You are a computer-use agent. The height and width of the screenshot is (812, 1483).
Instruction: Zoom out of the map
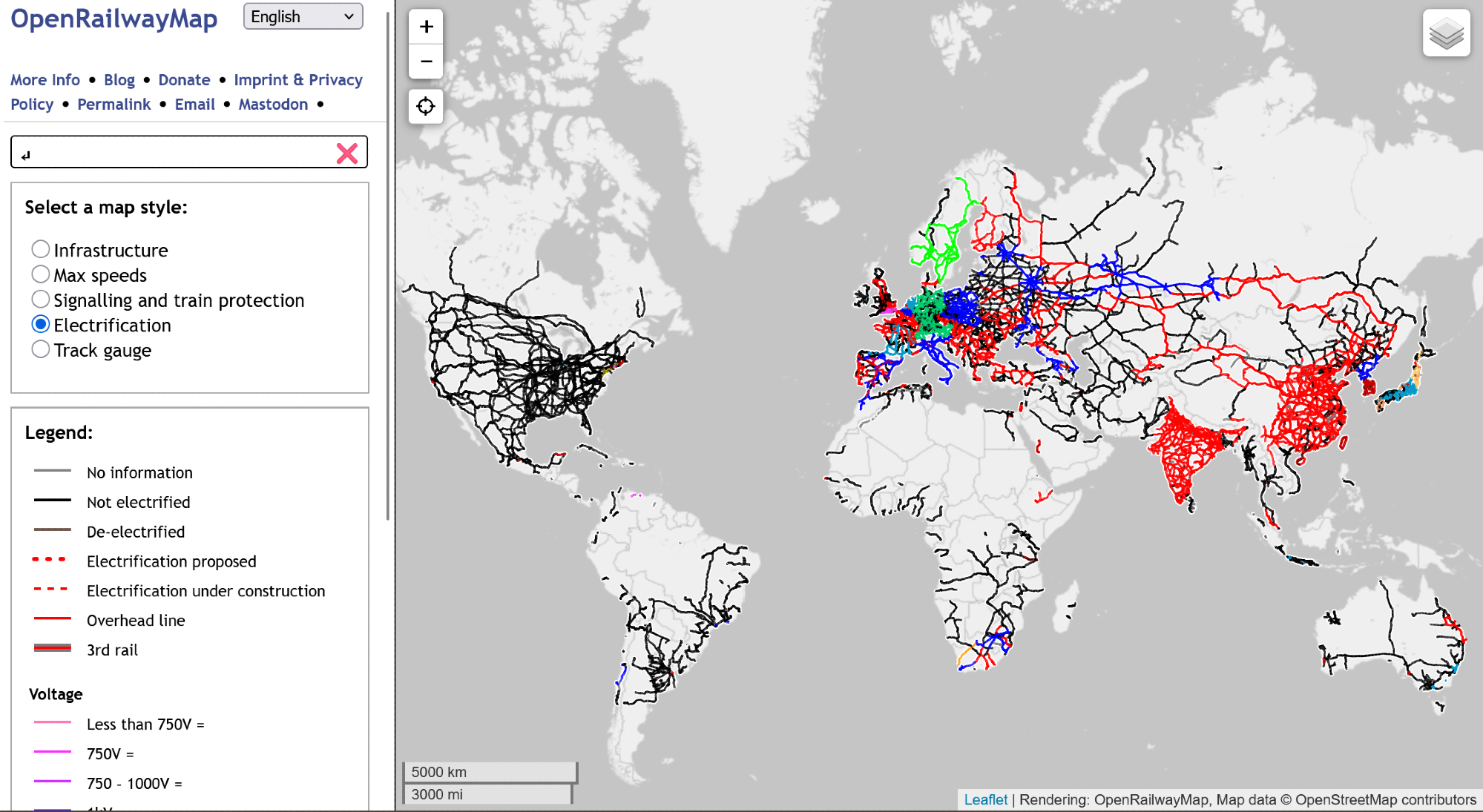point(426,62)
